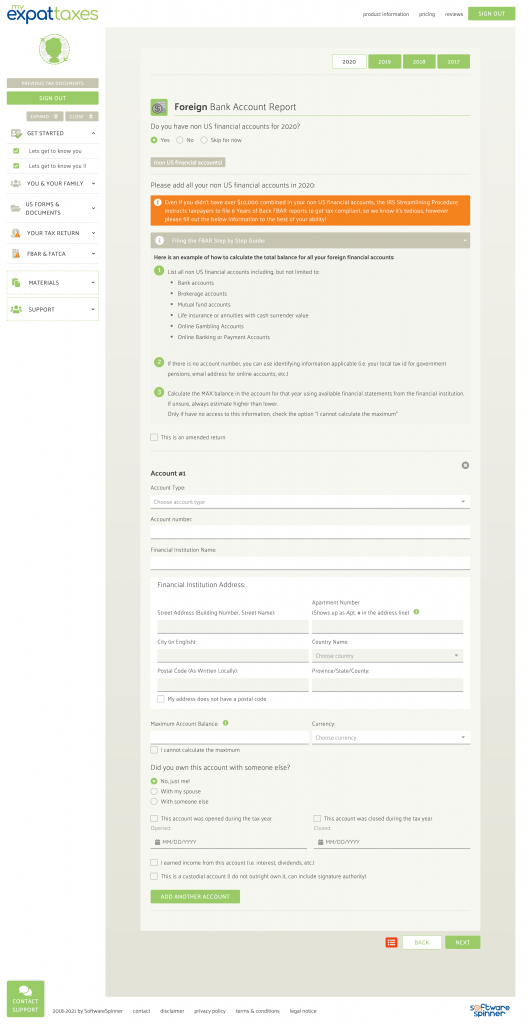Expand the FBAR & FATCA sidebar section
529x1024 pixels.
click(53, 253)
